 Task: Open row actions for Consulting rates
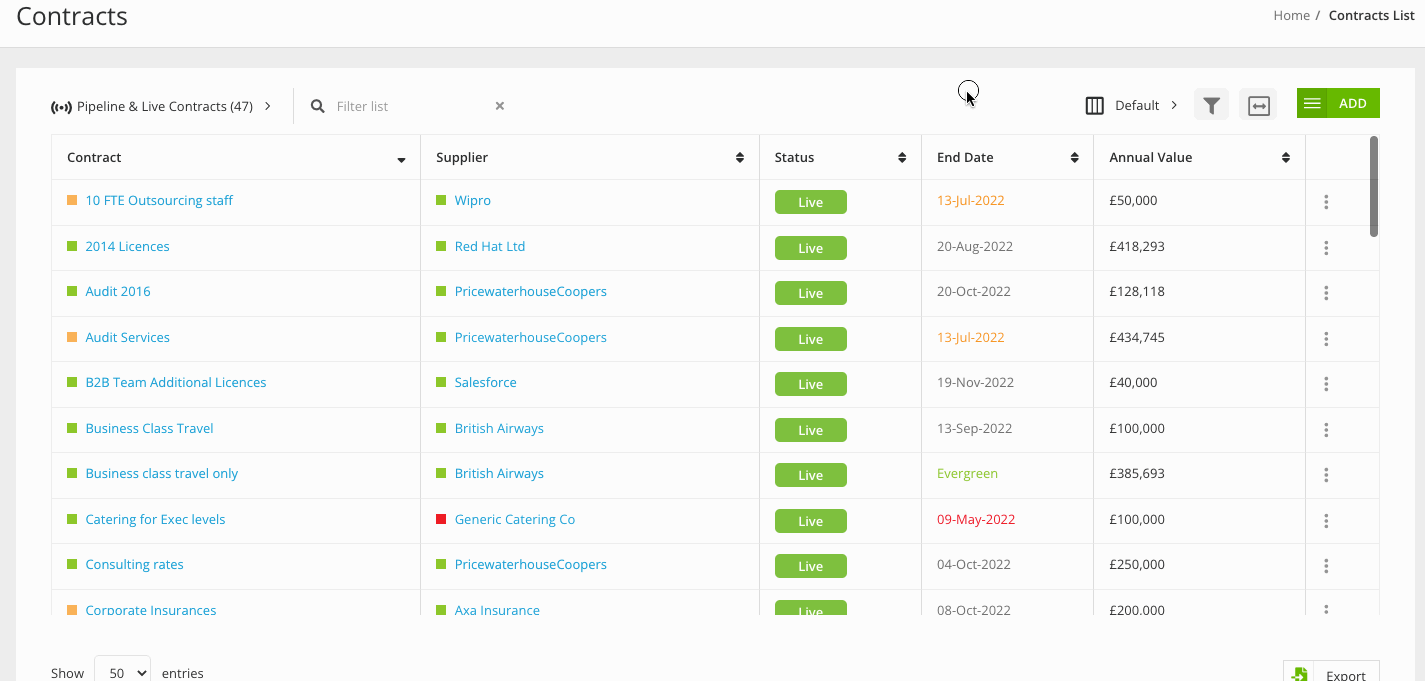(x=1326, y=566)
